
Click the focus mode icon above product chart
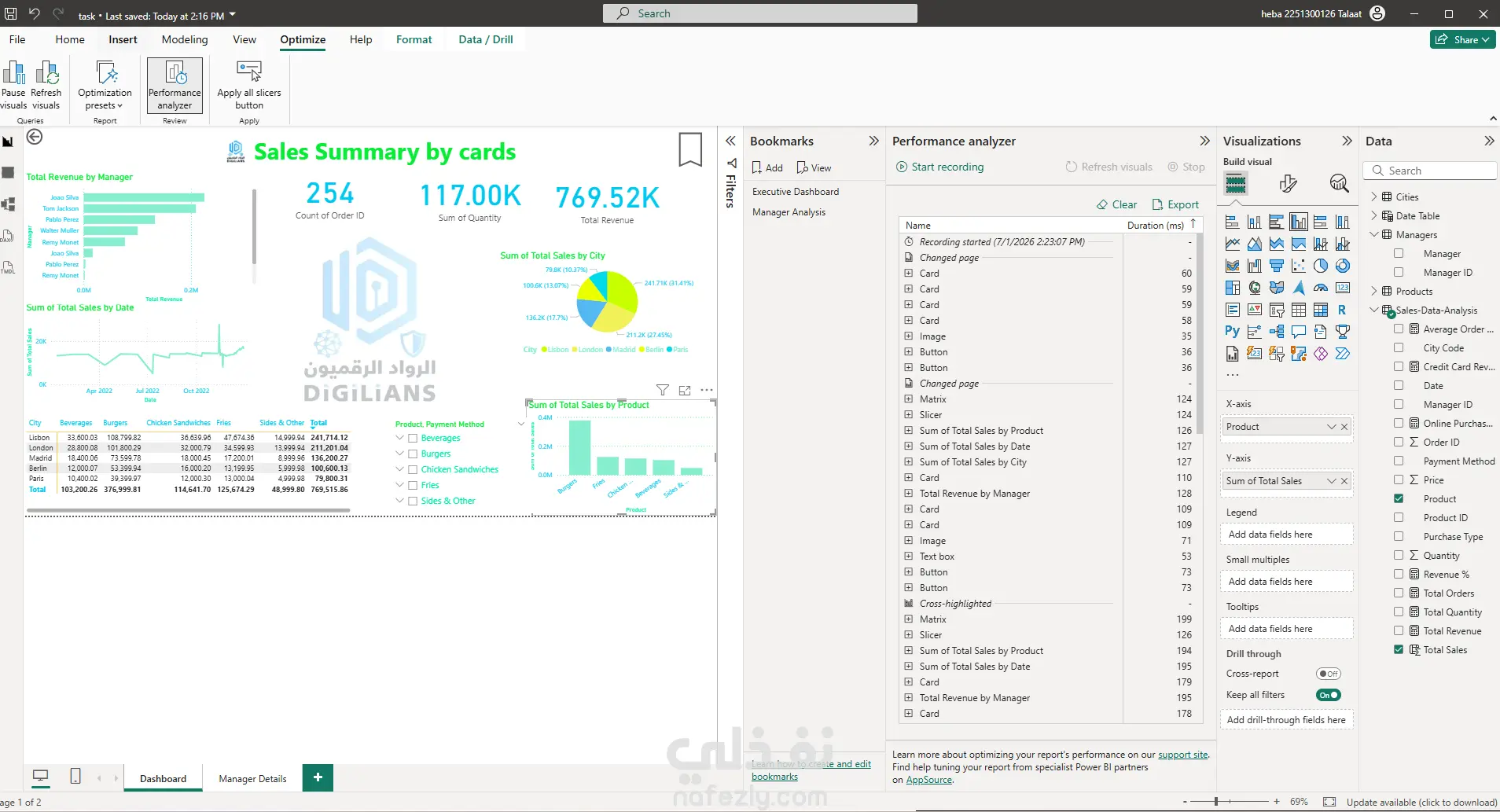tap(685, 390)
